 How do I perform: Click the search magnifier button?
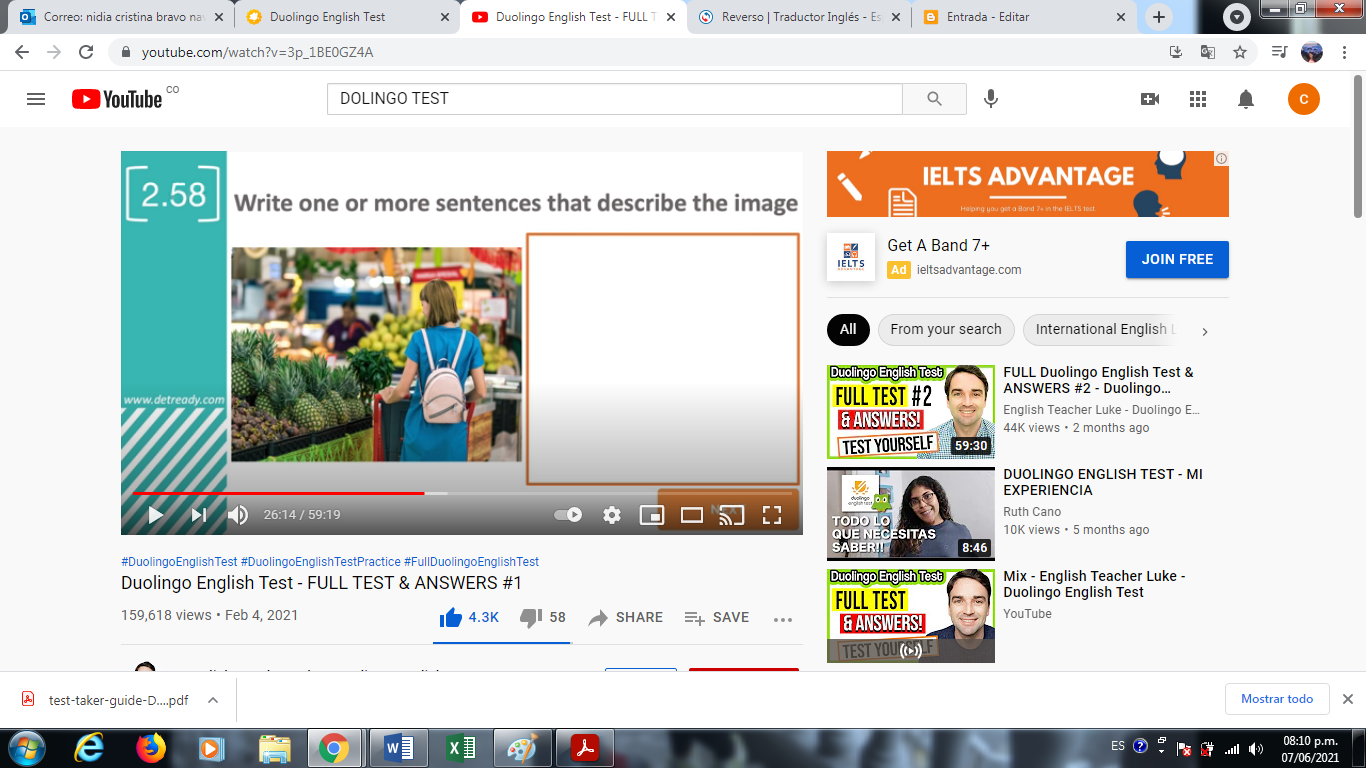pos(935,99)
